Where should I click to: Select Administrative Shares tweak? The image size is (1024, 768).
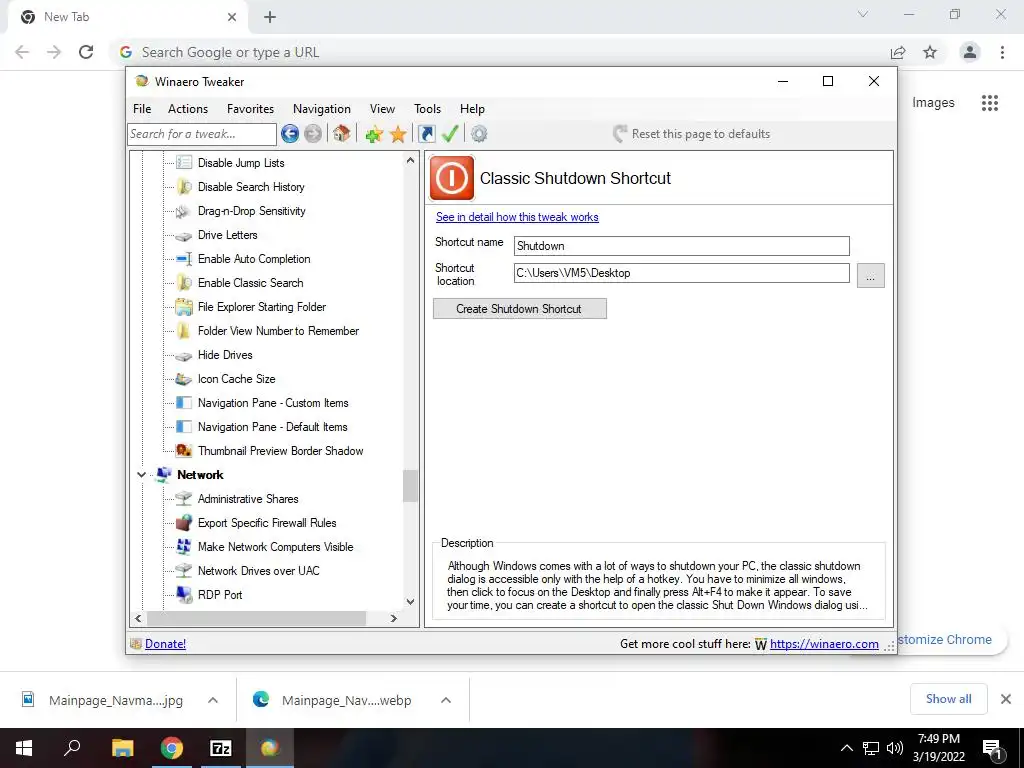coord(248,499)
